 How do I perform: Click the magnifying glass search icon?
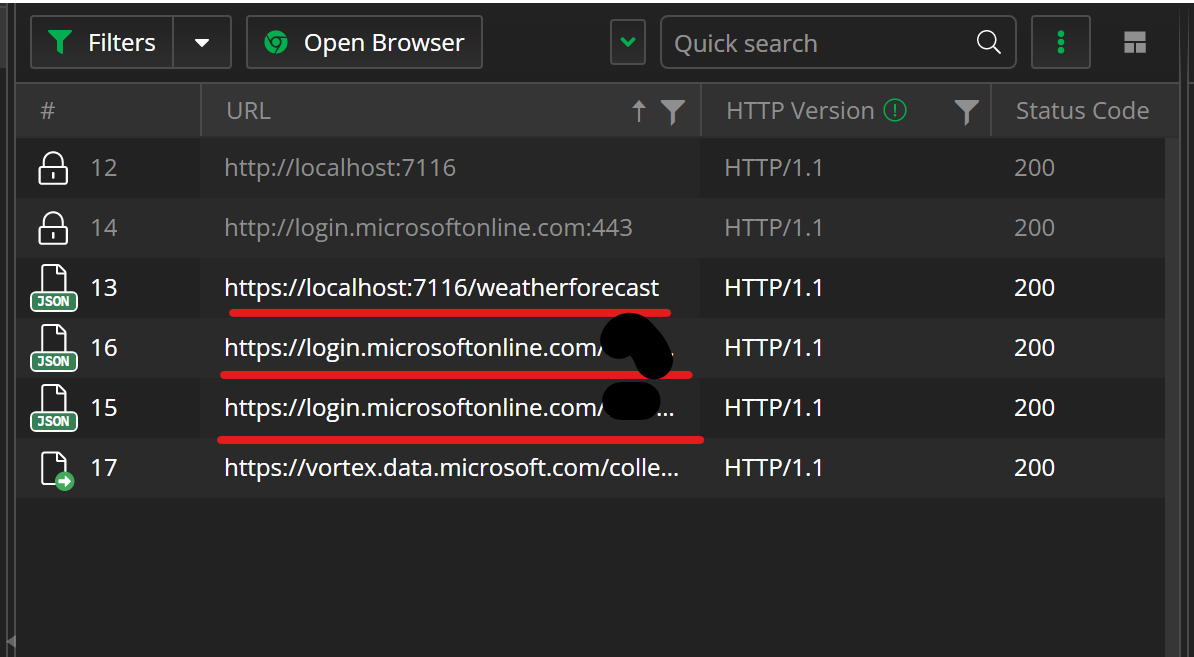[x=988, y=42]
